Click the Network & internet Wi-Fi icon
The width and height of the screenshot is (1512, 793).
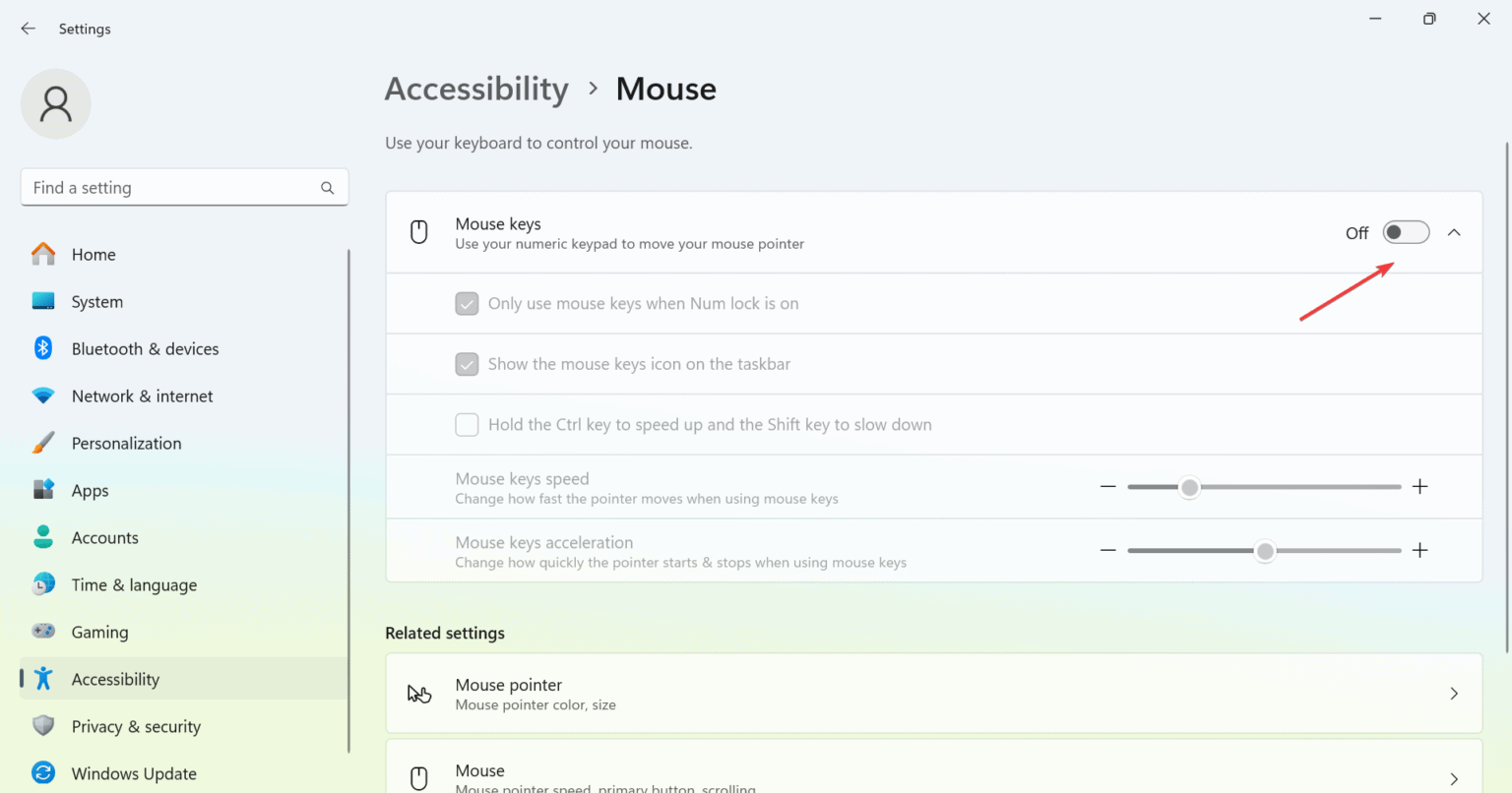pyautogui.click(x=43, y=396)
